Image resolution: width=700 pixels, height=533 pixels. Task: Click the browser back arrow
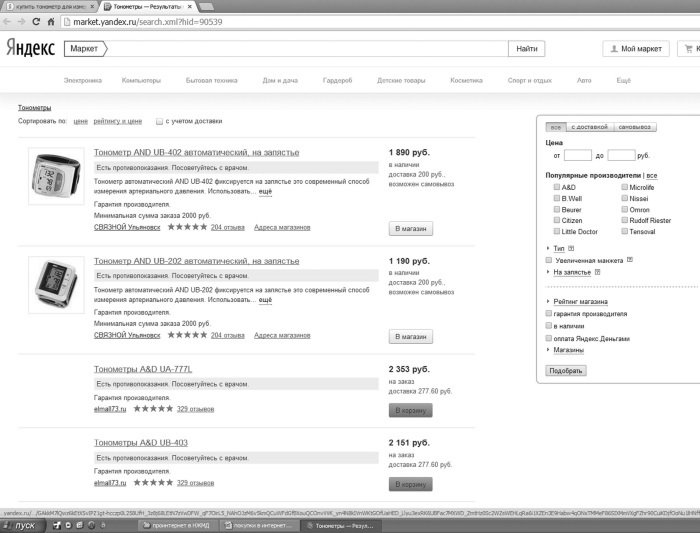7,21
